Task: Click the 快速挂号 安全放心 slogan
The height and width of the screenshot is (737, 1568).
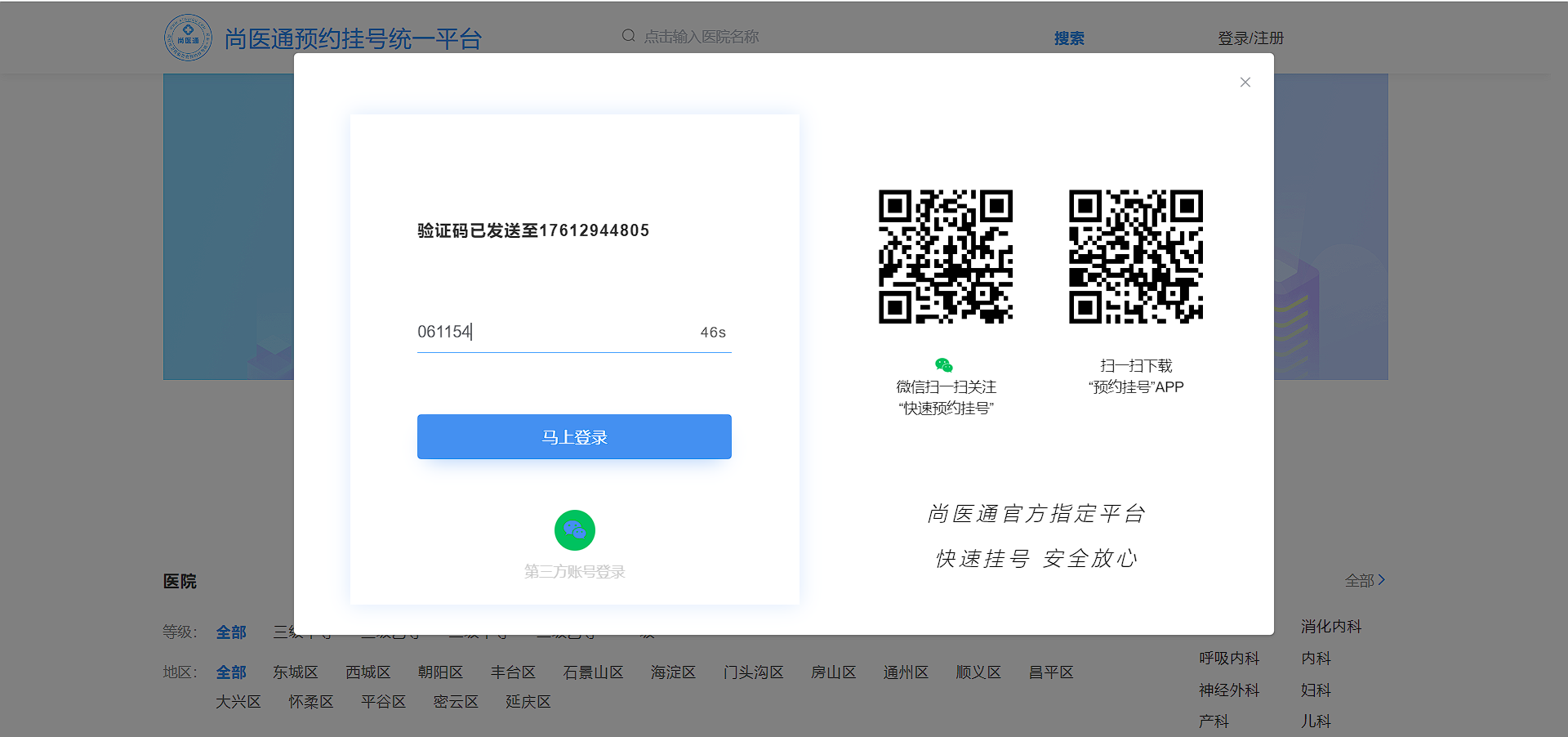Action: coord(1036,559)
